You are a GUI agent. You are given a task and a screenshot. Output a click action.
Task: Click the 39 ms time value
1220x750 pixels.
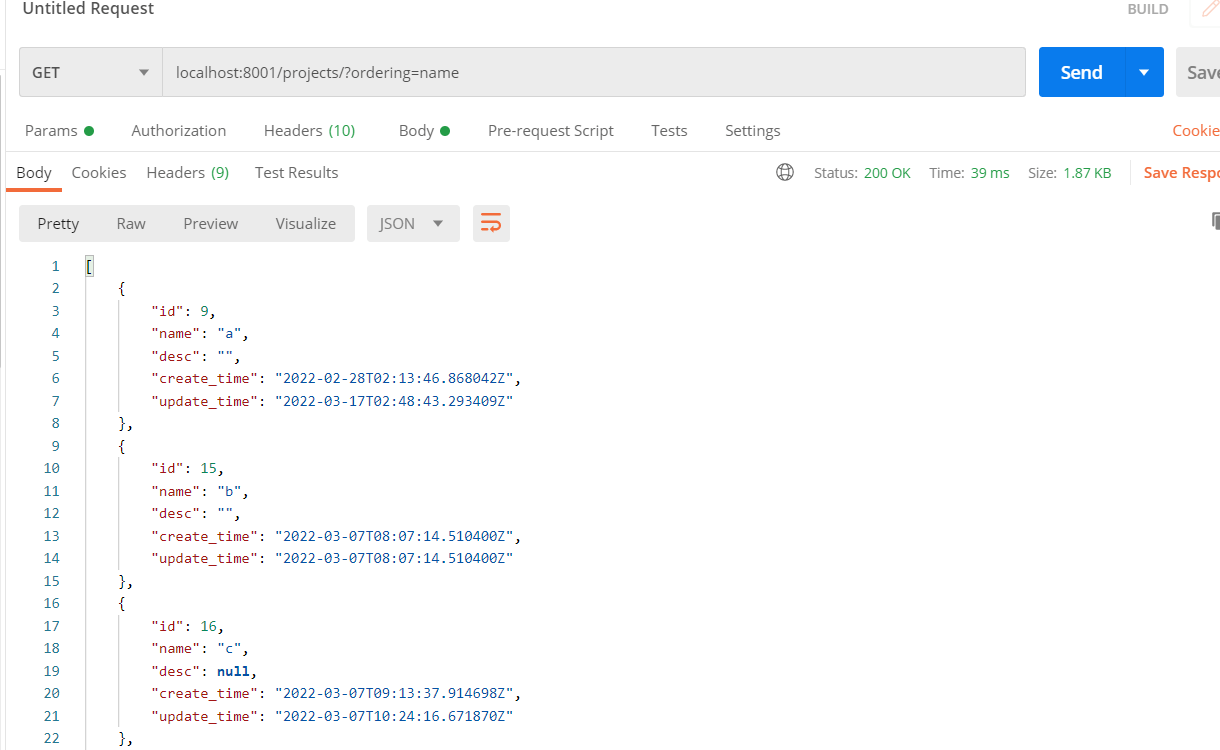(x=989, y=173)
